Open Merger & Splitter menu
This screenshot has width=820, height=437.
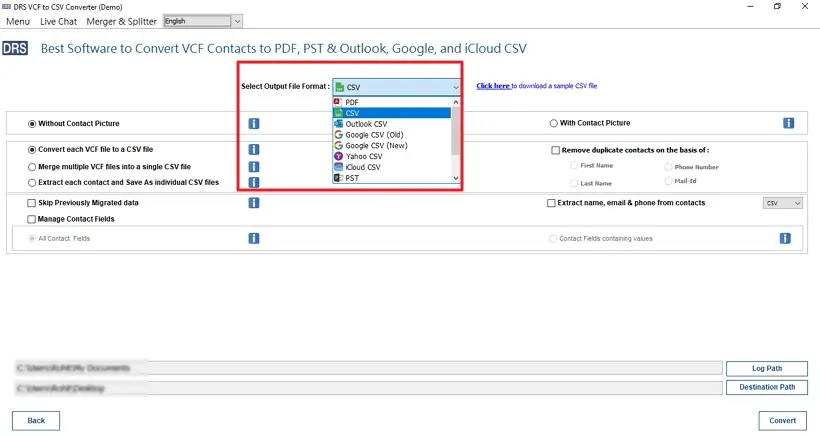pyautogui.click(x=121, y=21)
